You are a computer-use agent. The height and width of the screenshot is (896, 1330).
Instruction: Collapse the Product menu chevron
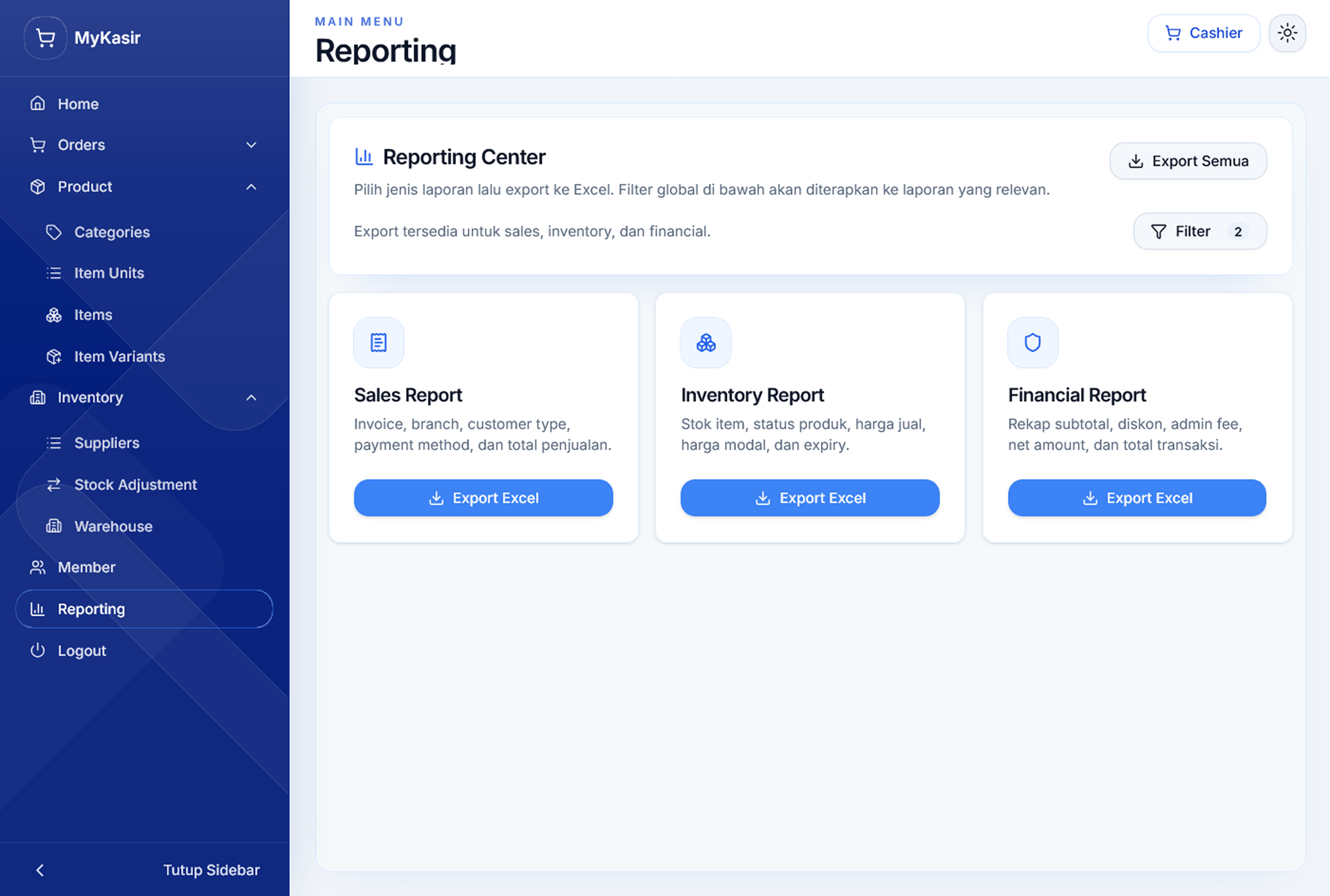click(251, 187)
